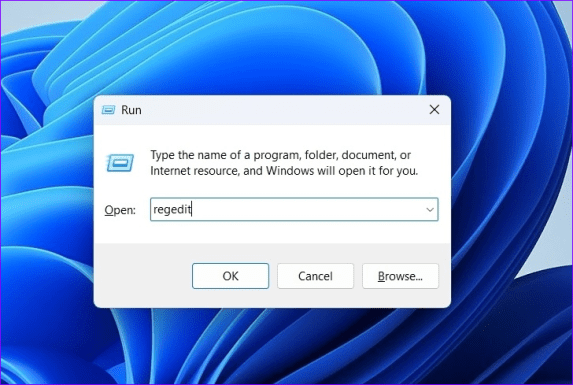Click the Open: label
The height and width of the screenshot is (385, 573).
(120, 210)
